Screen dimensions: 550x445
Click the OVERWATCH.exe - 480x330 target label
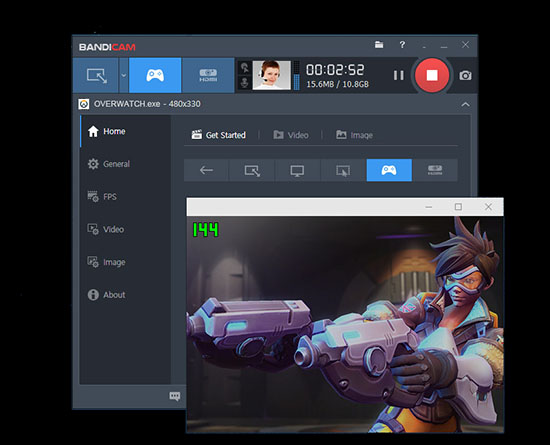[x=147, y=104]
